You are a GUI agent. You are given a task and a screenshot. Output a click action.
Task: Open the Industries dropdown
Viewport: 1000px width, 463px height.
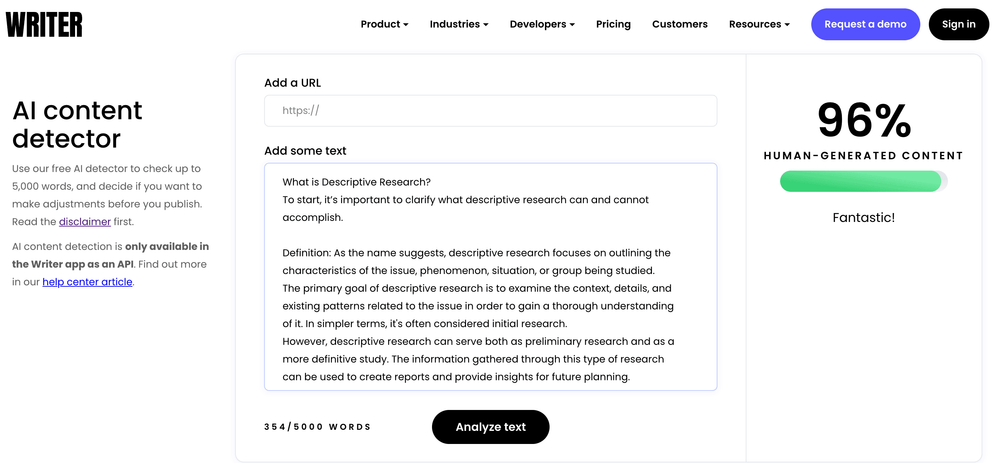click(459, 24)
